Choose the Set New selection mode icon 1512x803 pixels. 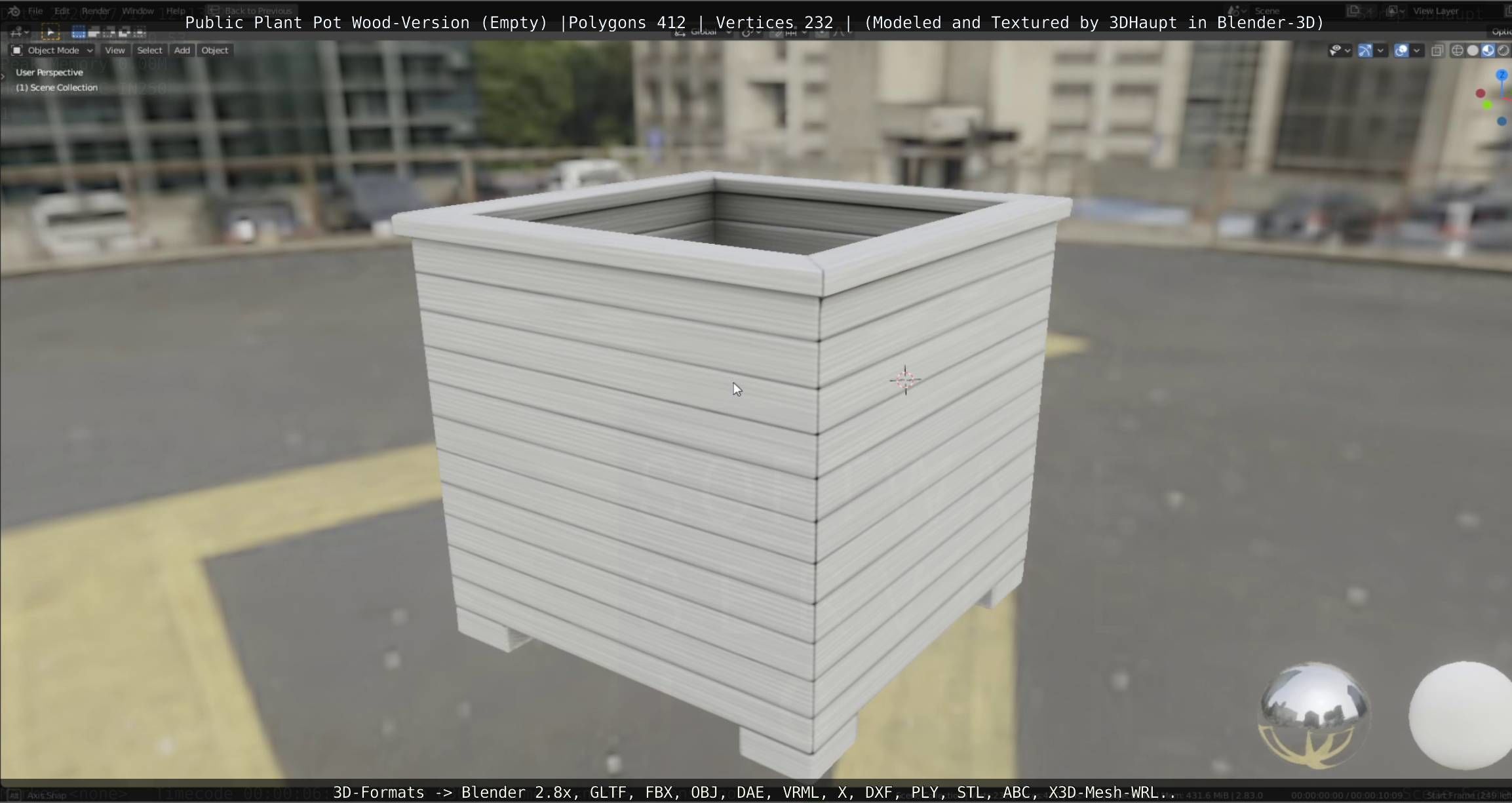pos(79,31)
